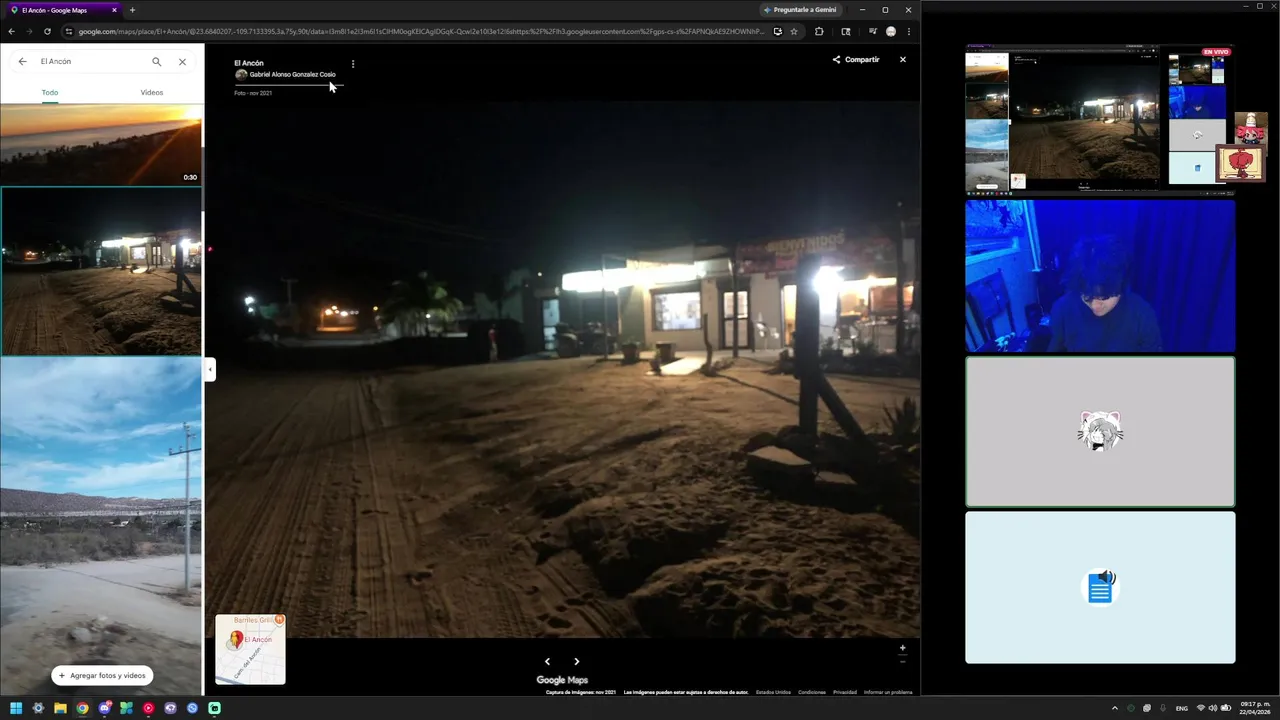Open a new browser tab
1280x720 pixels.
132,10
